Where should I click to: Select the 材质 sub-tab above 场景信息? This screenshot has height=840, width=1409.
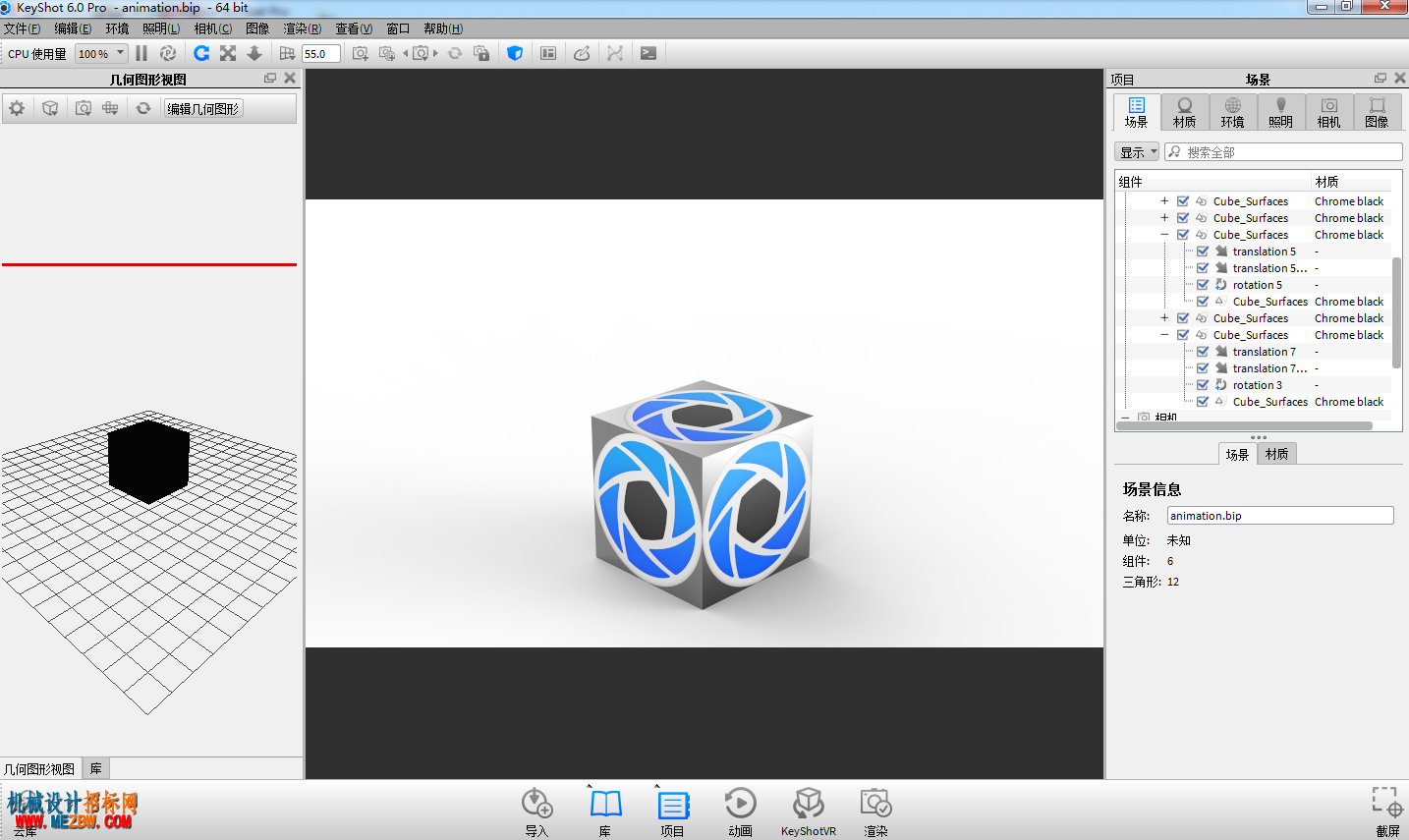point(1276,454)
